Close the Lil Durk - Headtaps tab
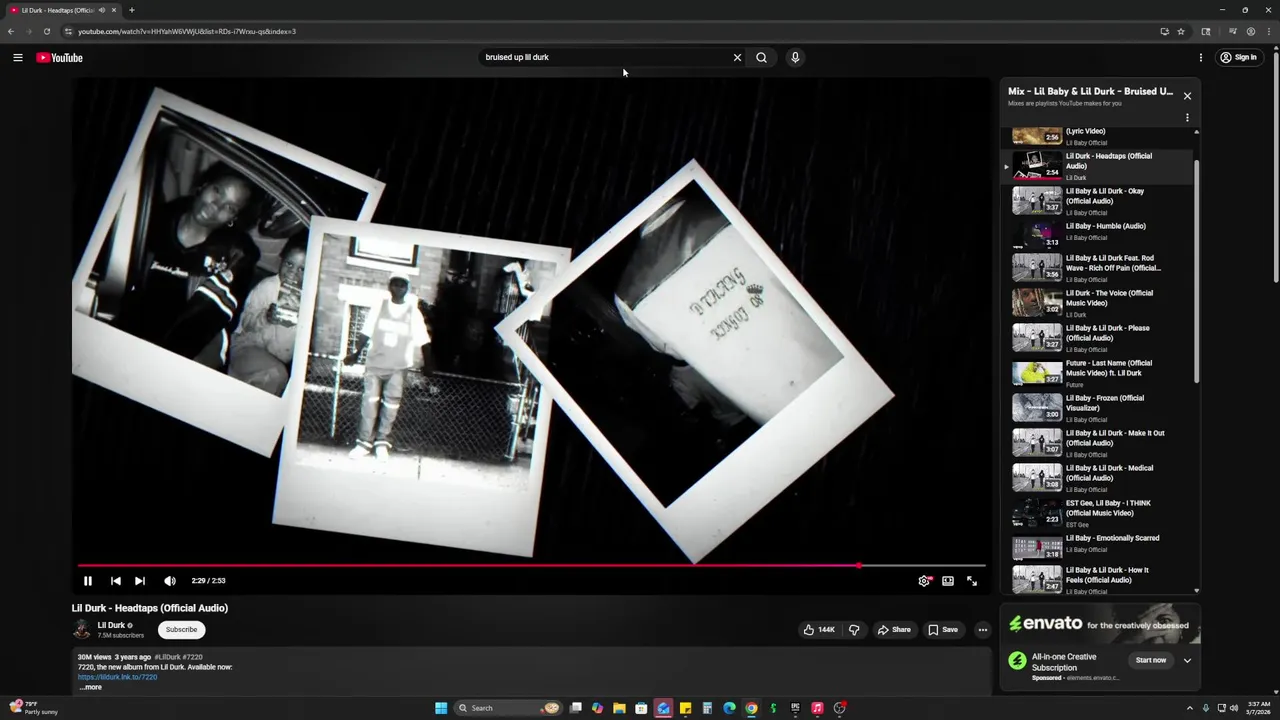This screenshot has height=720, width=1280. pyautogui.click(x=114, y=10)
